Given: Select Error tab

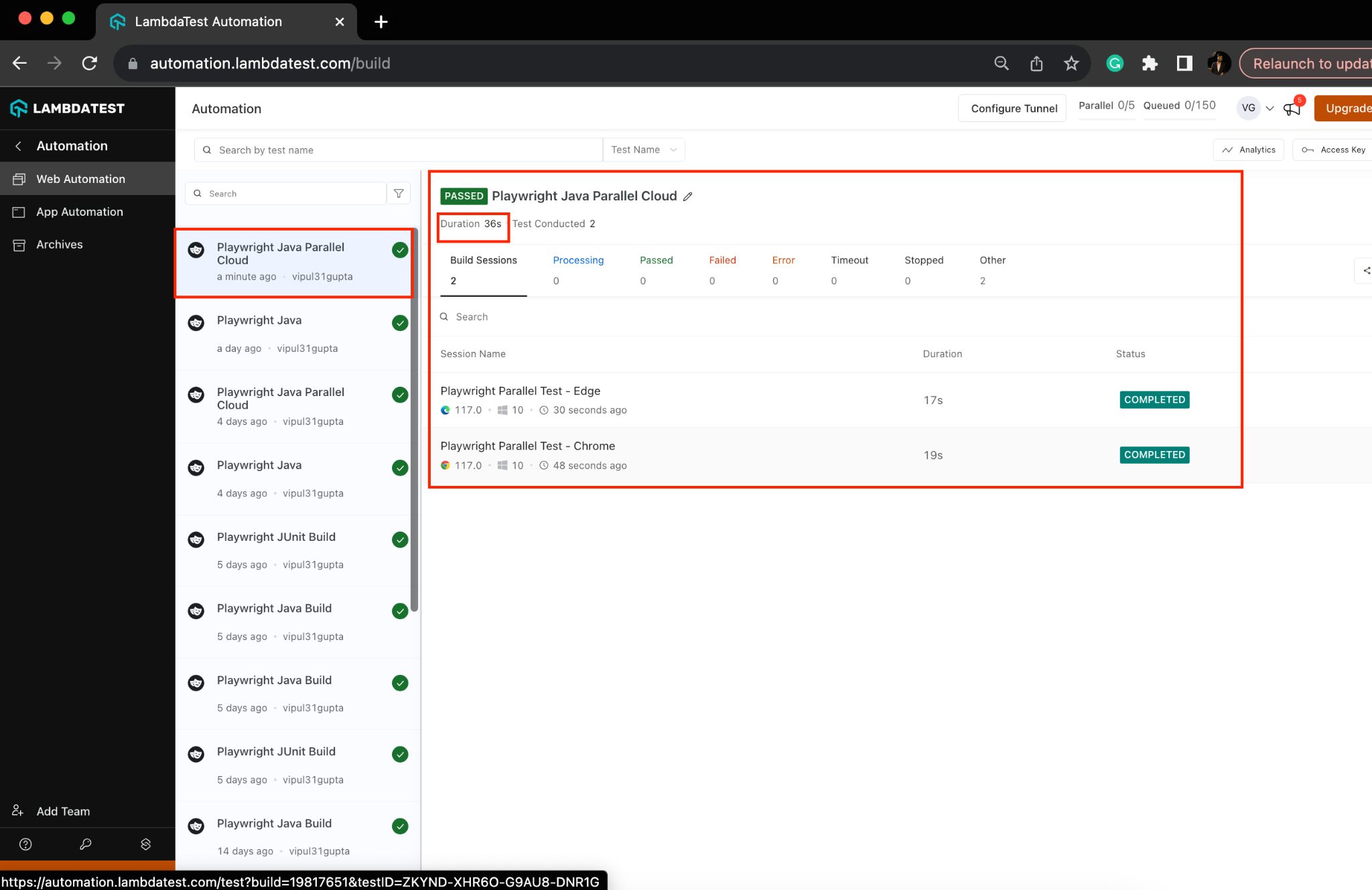Looking at the screenshot, I should coord(783,270).
